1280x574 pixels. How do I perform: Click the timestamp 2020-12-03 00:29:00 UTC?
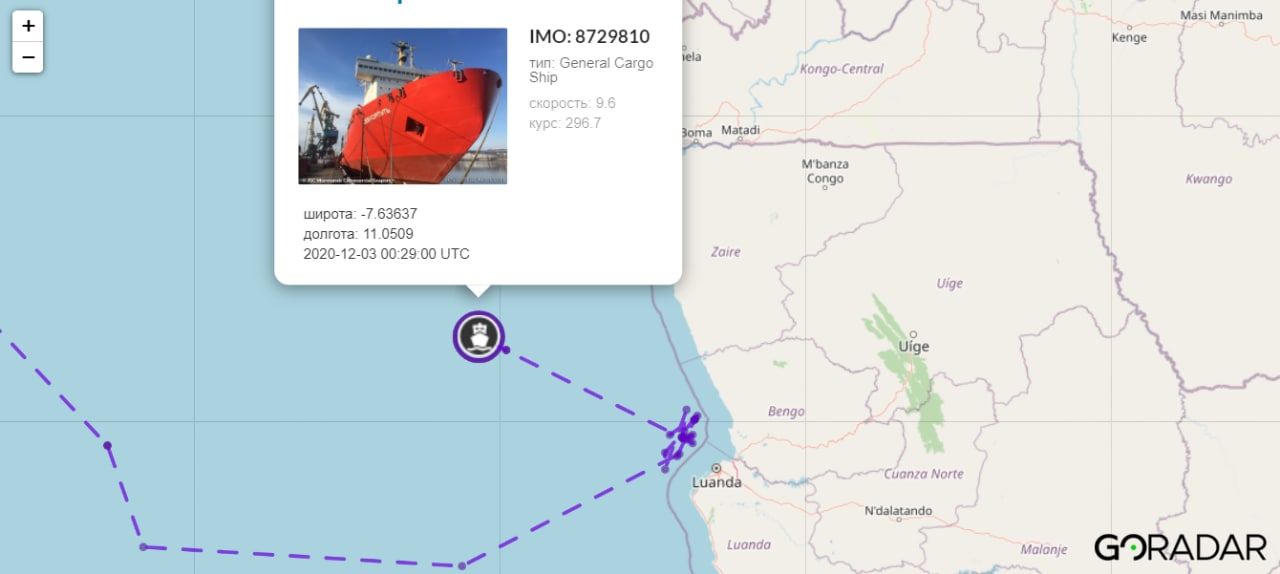(x=386, y=254)
